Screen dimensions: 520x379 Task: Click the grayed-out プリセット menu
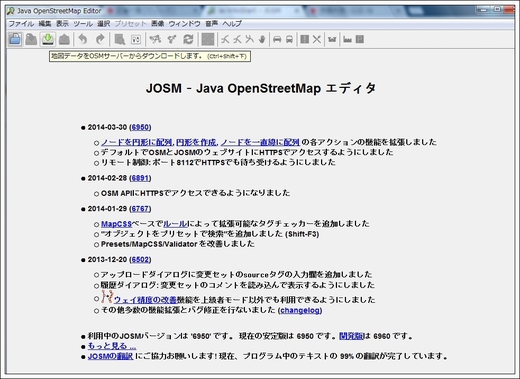[130, 24]
